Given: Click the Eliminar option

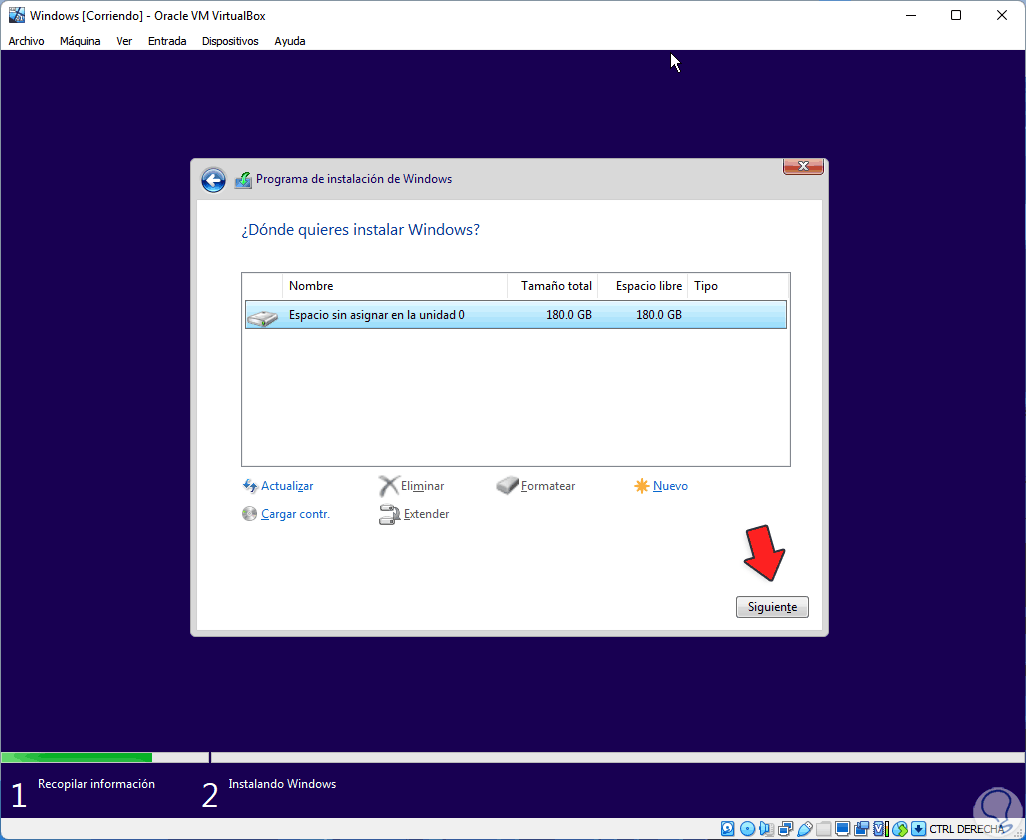Looking at the screenshot, I should 423,486.
